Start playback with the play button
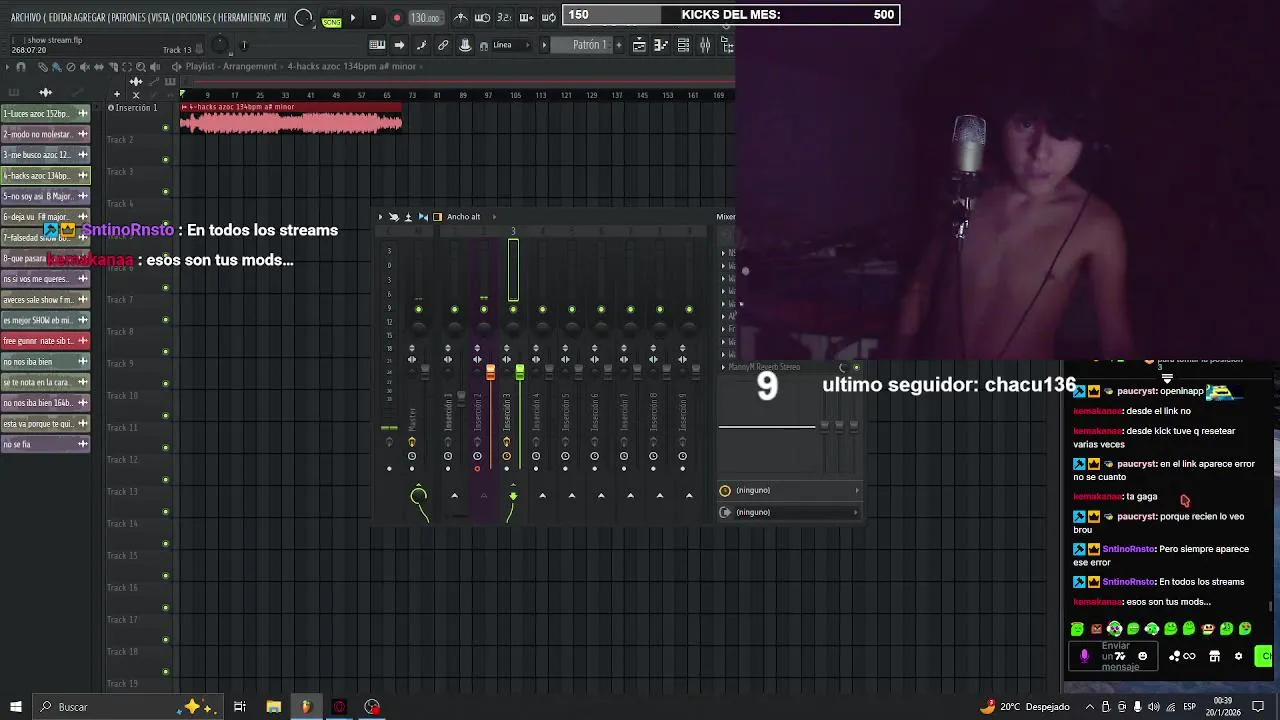The width and height of the screenshot is (1280, 720). (352, 18)
